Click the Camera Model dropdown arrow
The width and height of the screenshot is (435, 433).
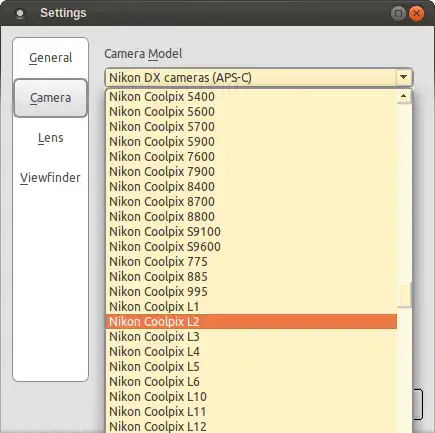pos(404,77)
